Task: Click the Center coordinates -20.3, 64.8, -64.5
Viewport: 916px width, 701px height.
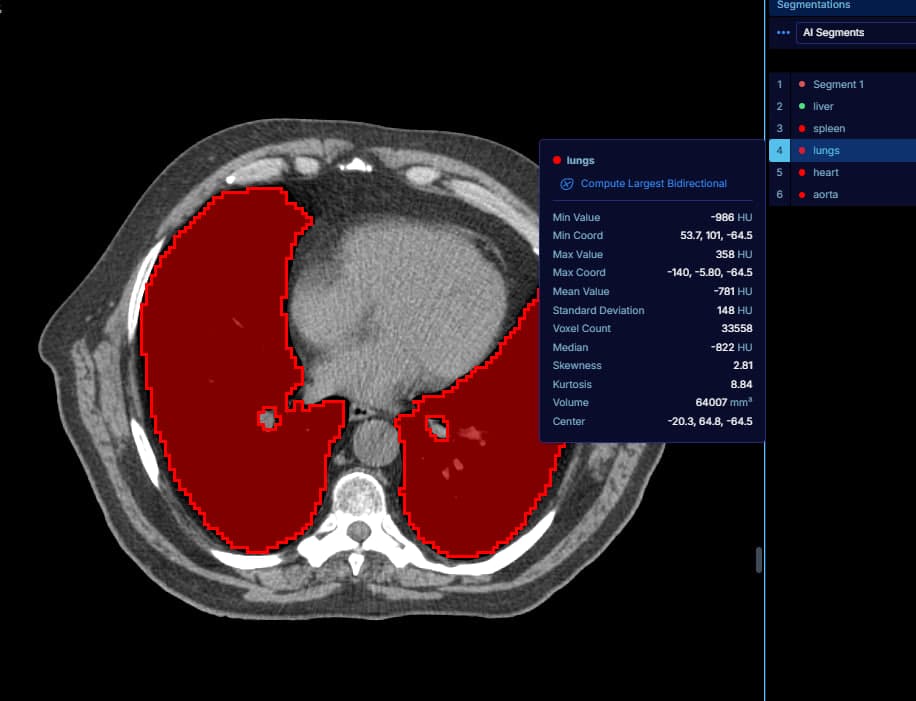Action: [710, 421]
